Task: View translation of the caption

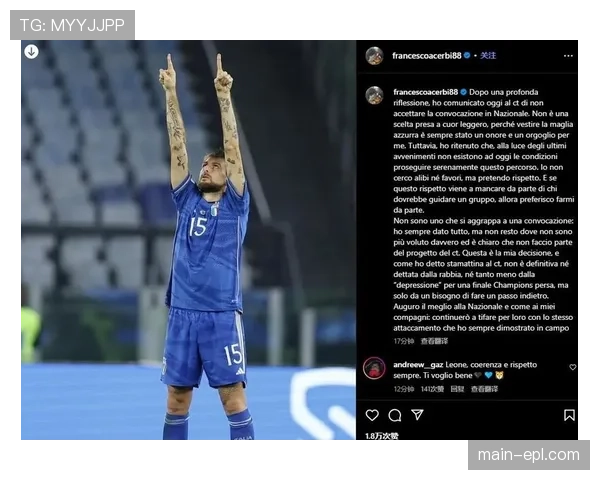Action: pos(434,341)
